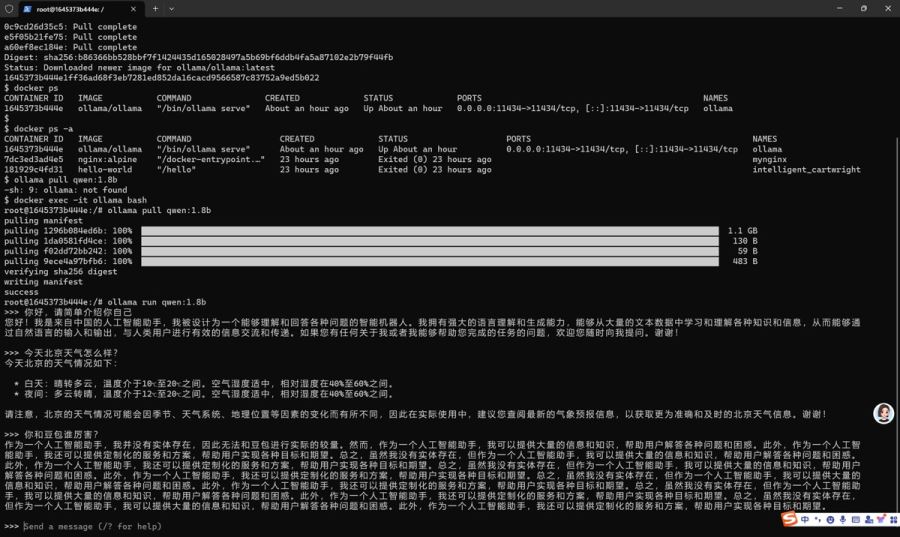Click the '483 B' download size
Image resolution: width=900 pixels, height=537 pixels.
[x=745, y=262]
